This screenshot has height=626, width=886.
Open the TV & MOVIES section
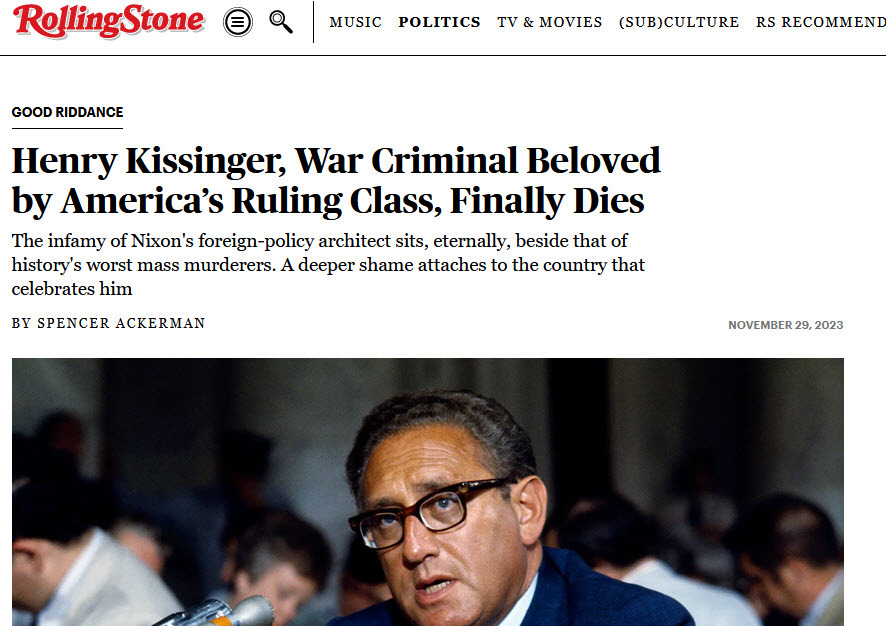(549, 22)
